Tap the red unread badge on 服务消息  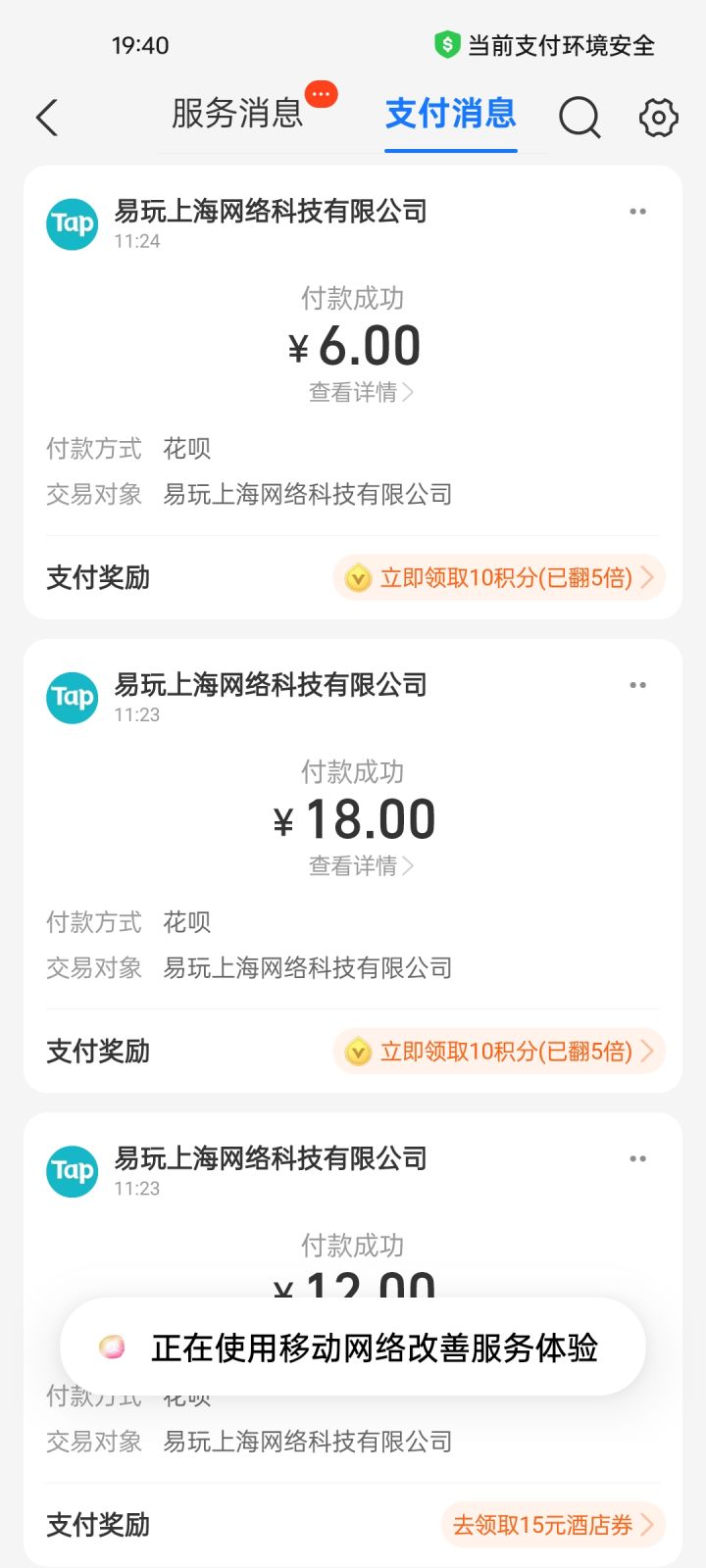pos(321,94)
